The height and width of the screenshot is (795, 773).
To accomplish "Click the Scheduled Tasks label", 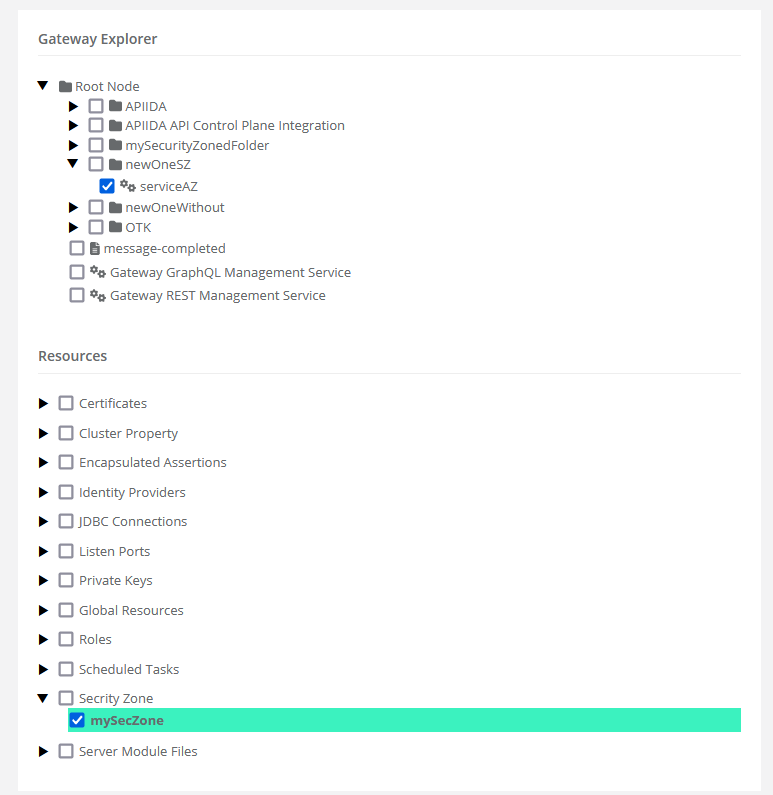I will pos(128,669).
